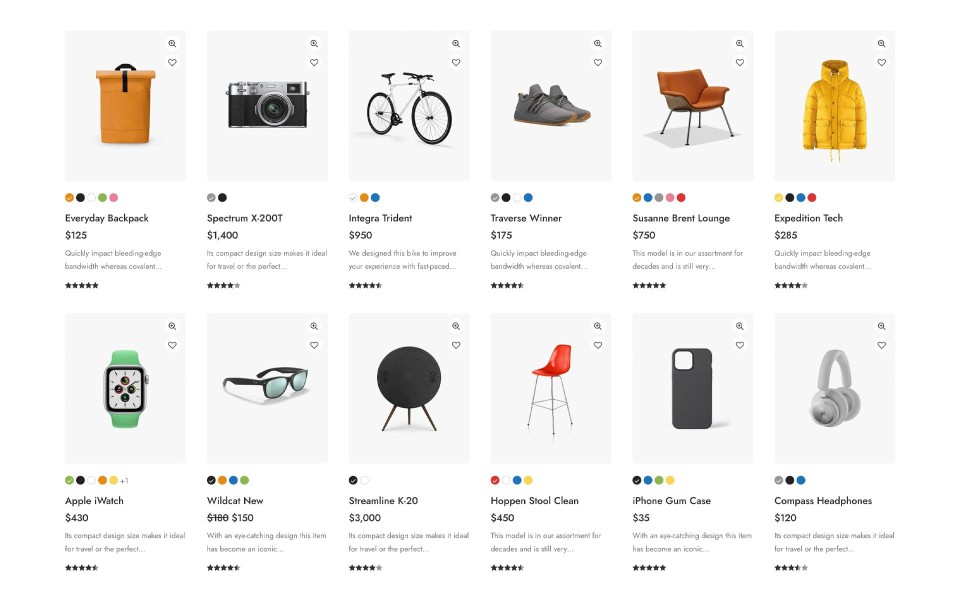
Task: Open quick view for Compass Headphones
Action: tap(882, 326)
